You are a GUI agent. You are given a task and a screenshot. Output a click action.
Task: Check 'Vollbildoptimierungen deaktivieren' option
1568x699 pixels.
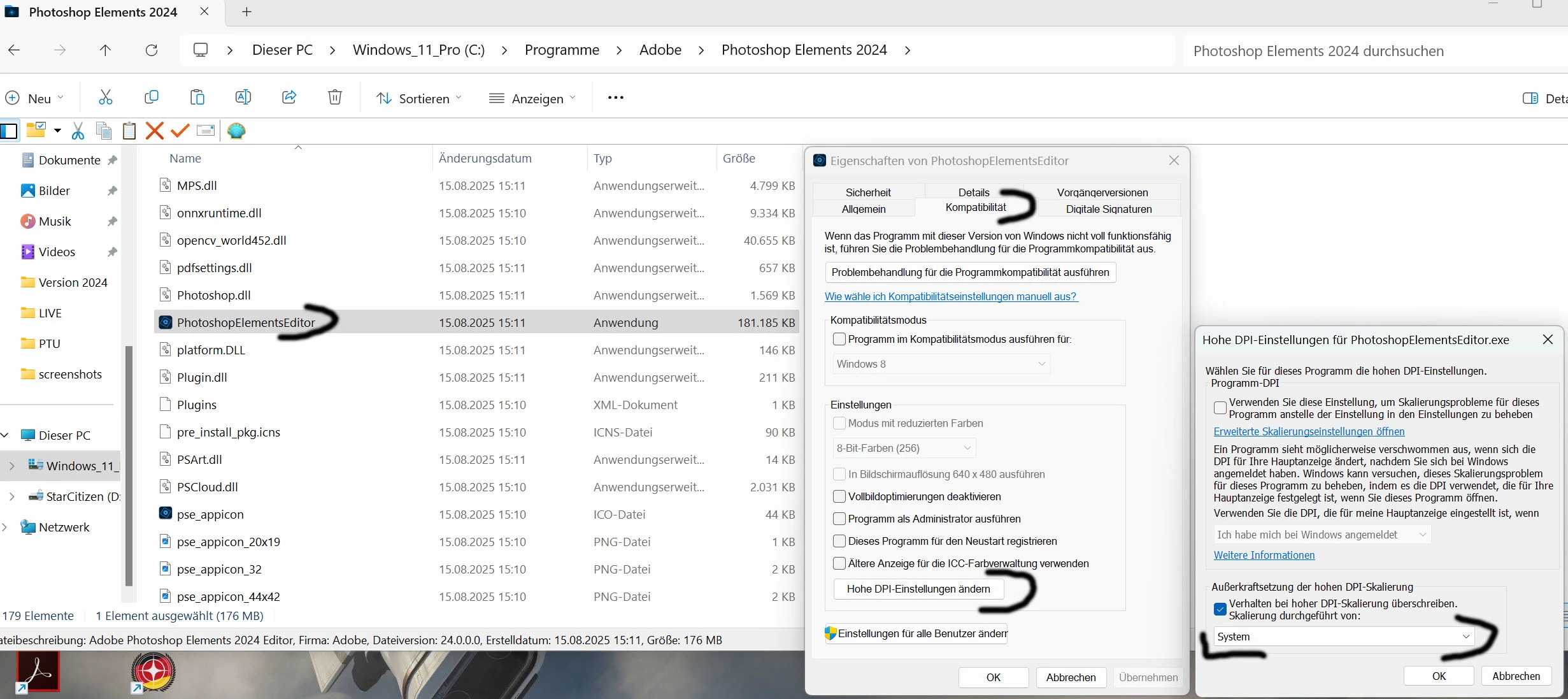[x=839, y=496]
